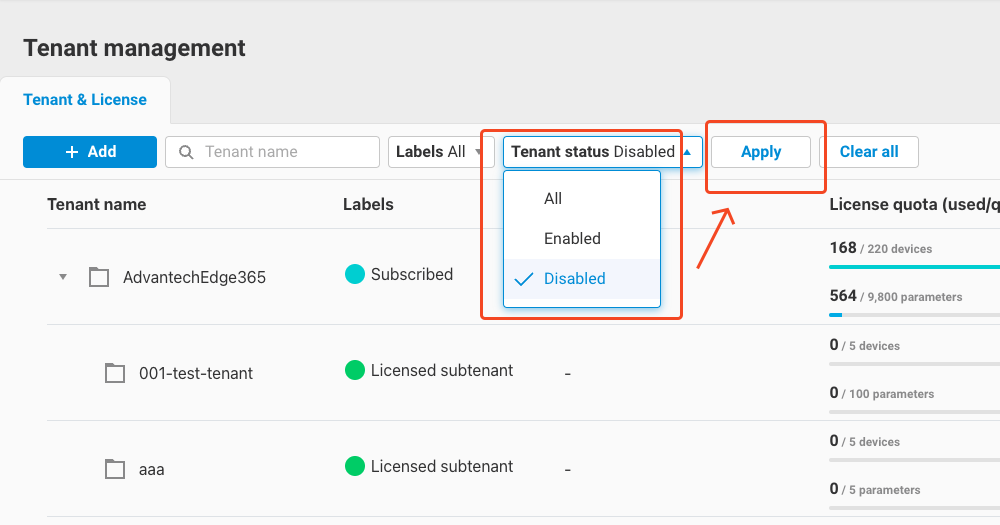Screen dimensions: 1000x525
Task: Click 0 / 5 devices for 001-test-tenant
Action: 865,345
